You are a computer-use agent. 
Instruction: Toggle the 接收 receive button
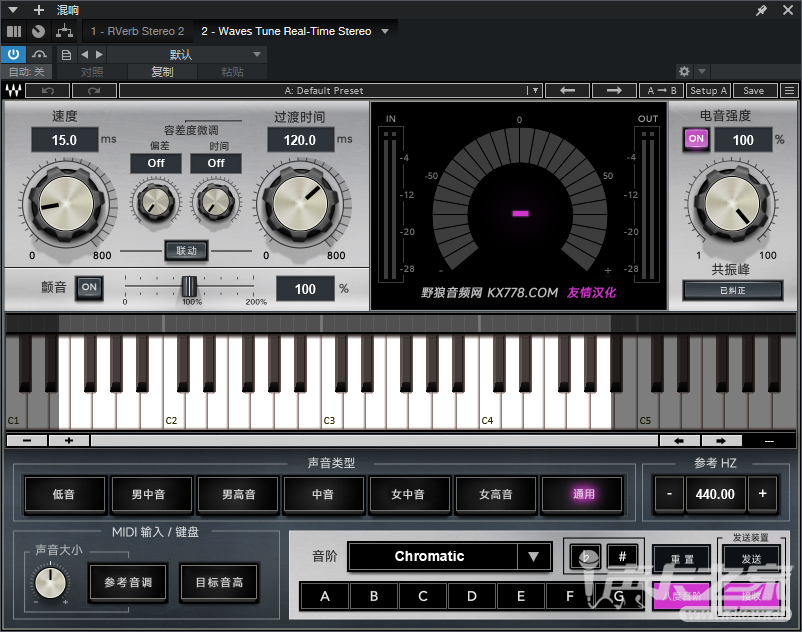click(x=751, y=596)
